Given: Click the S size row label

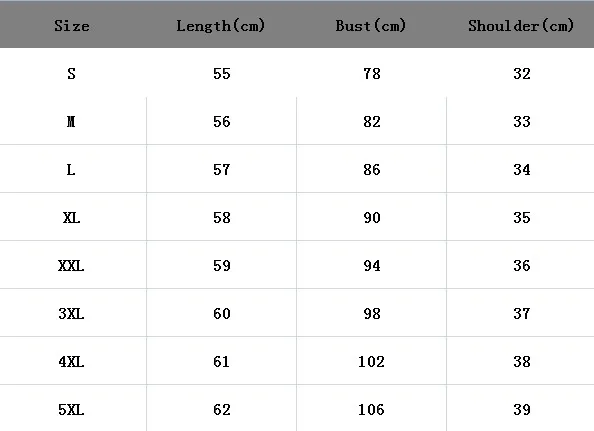Looking at the screenshot, I should [x=71, y=73].
